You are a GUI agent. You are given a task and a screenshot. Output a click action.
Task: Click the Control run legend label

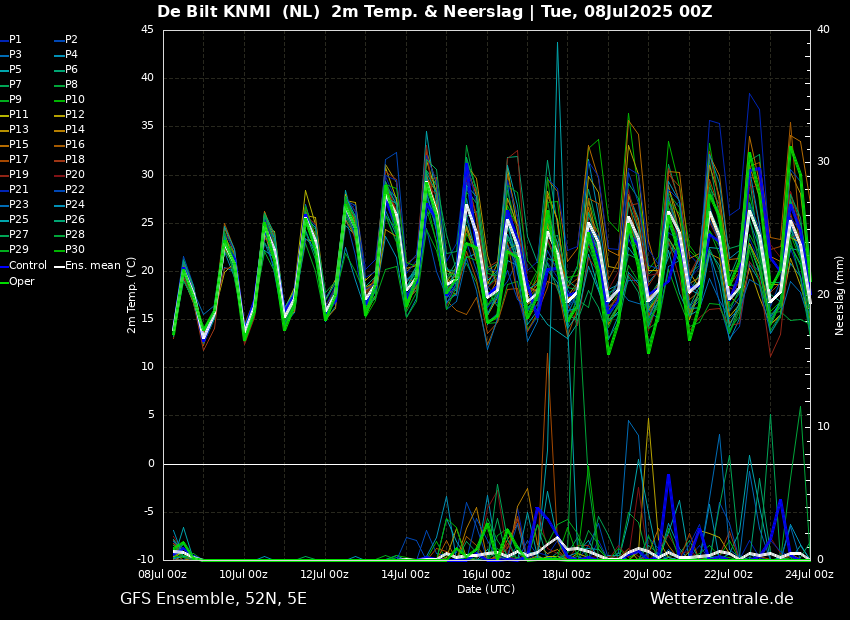(28, 266)
